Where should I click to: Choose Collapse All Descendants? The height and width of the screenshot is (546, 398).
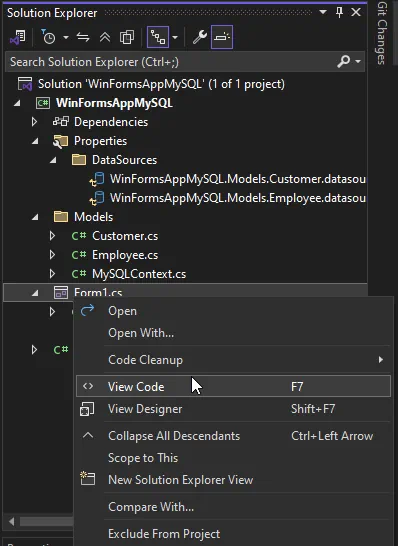pos(233,436)
